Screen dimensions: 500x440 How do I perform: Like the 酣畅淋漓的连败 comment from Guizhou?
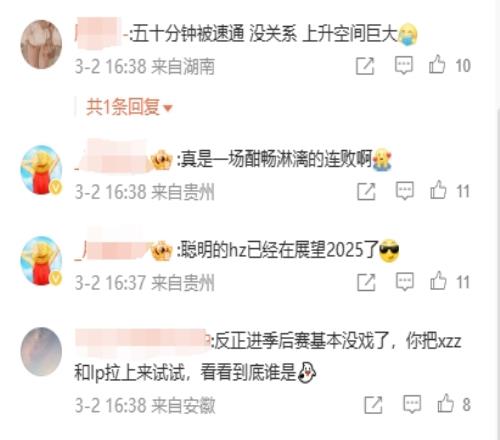[x=438, y=190]
